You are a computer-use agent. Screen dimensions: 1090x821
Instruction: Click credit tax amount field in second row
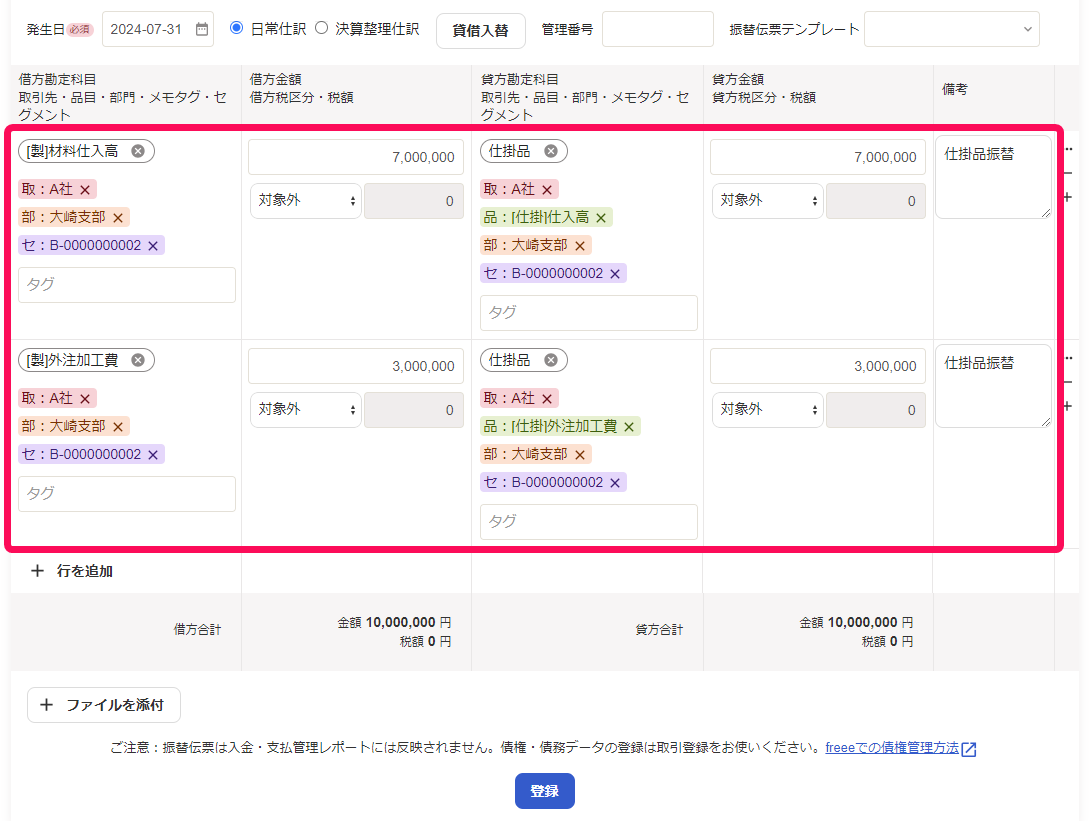pyautogui.click(x=875, y=409)
